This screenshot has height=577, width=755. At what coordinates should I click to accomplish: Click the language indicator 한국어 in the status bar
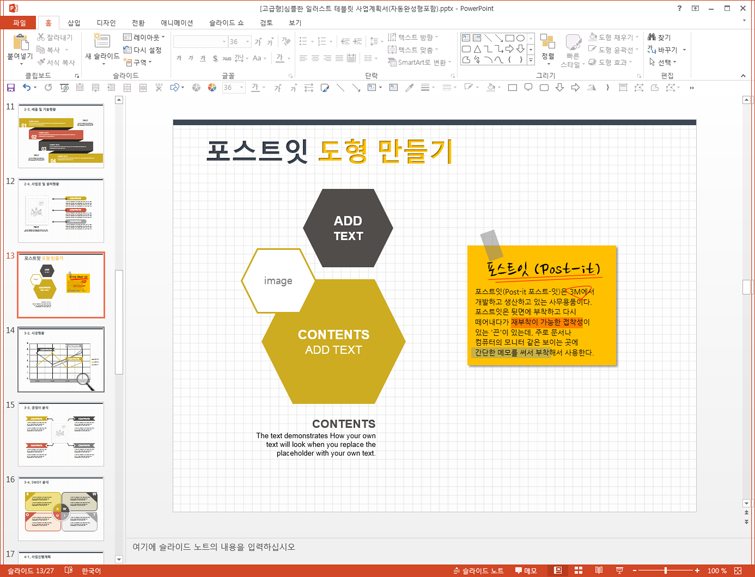(91, 571)
